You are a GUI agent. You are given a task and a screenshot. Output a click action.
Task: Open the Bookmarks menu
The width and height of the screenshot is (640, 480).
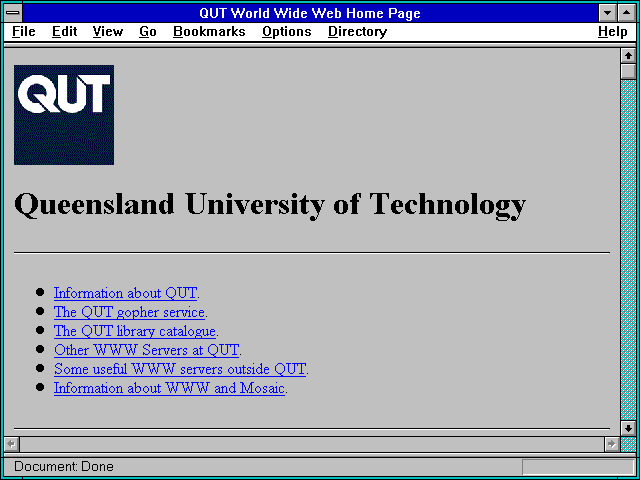coord(209,32)
